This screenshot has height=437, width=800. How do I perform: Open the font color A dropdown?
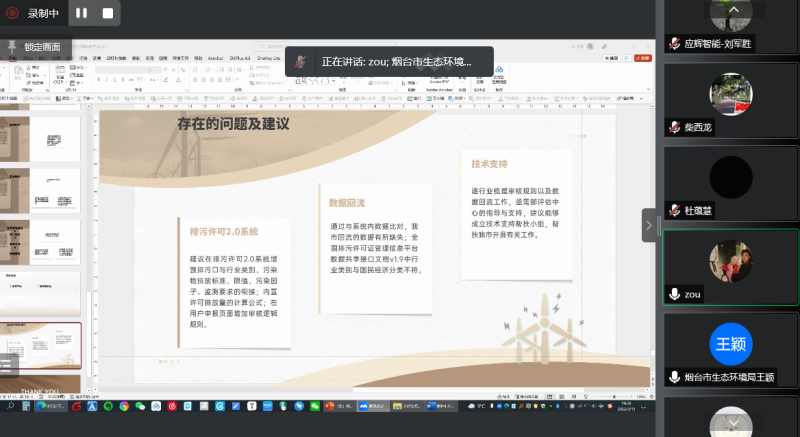[179, 80]
